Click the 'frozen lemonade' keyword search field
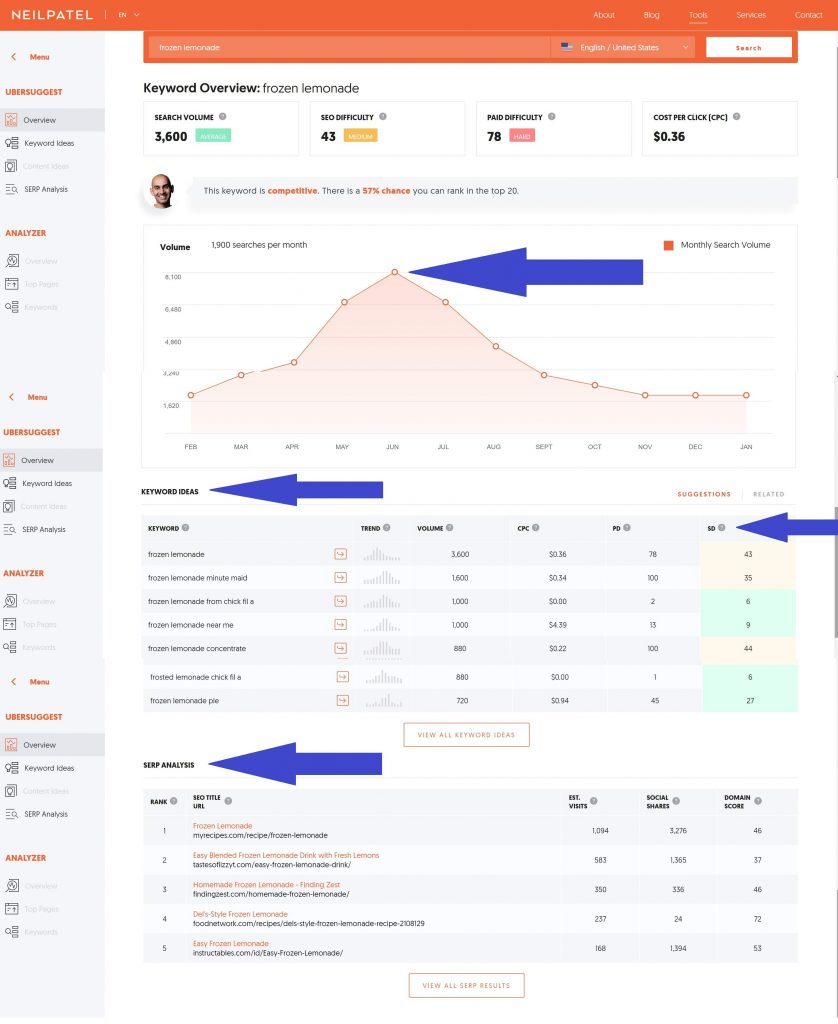This screenshot has width=838, height=1024. click(350, 47)
